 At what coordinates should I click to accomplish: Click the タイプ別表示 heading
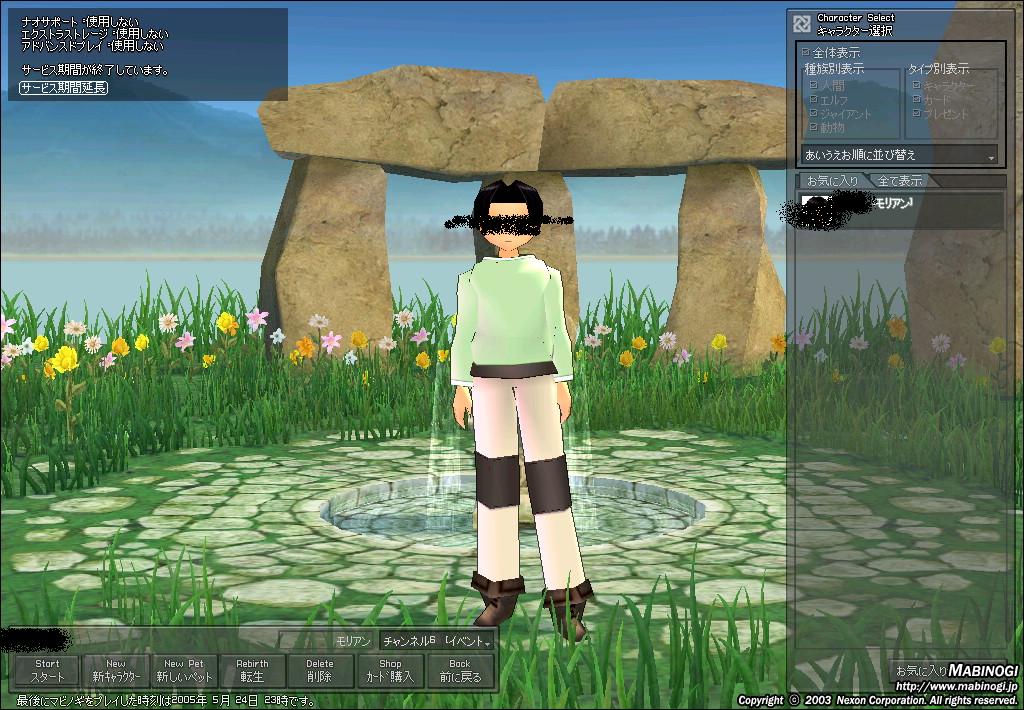[938, 69]
